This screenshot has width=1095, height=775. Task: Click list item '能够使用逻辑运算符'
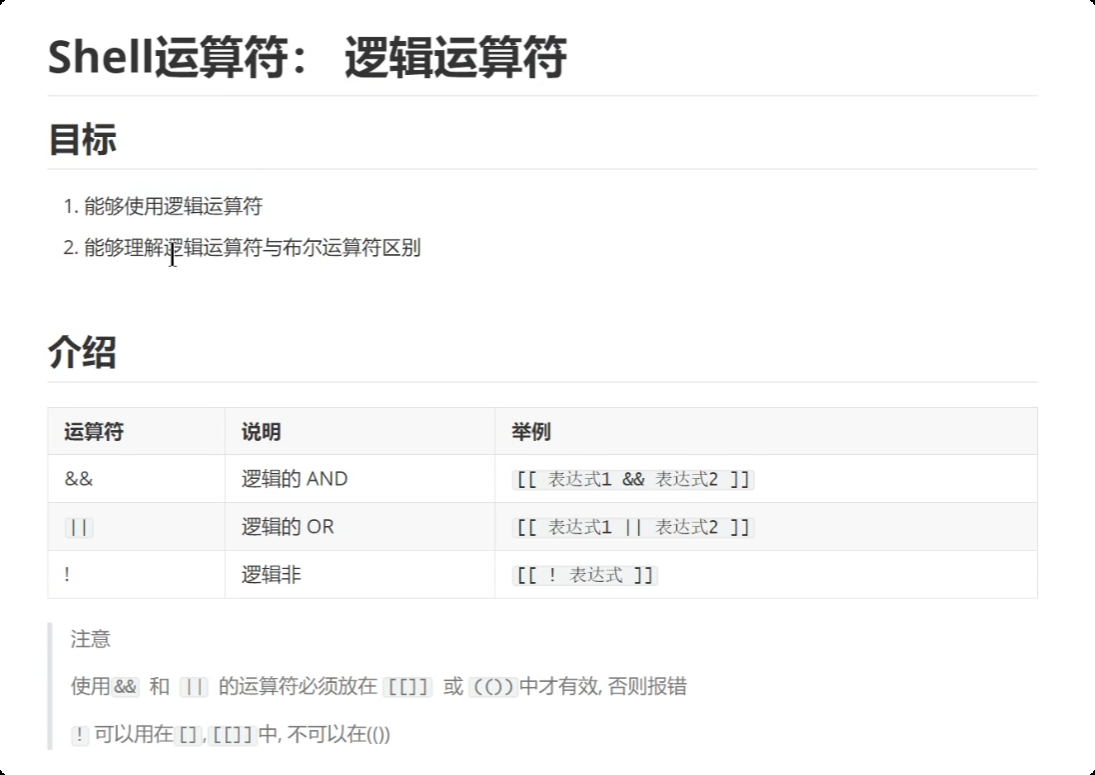(x=173, y=206)
